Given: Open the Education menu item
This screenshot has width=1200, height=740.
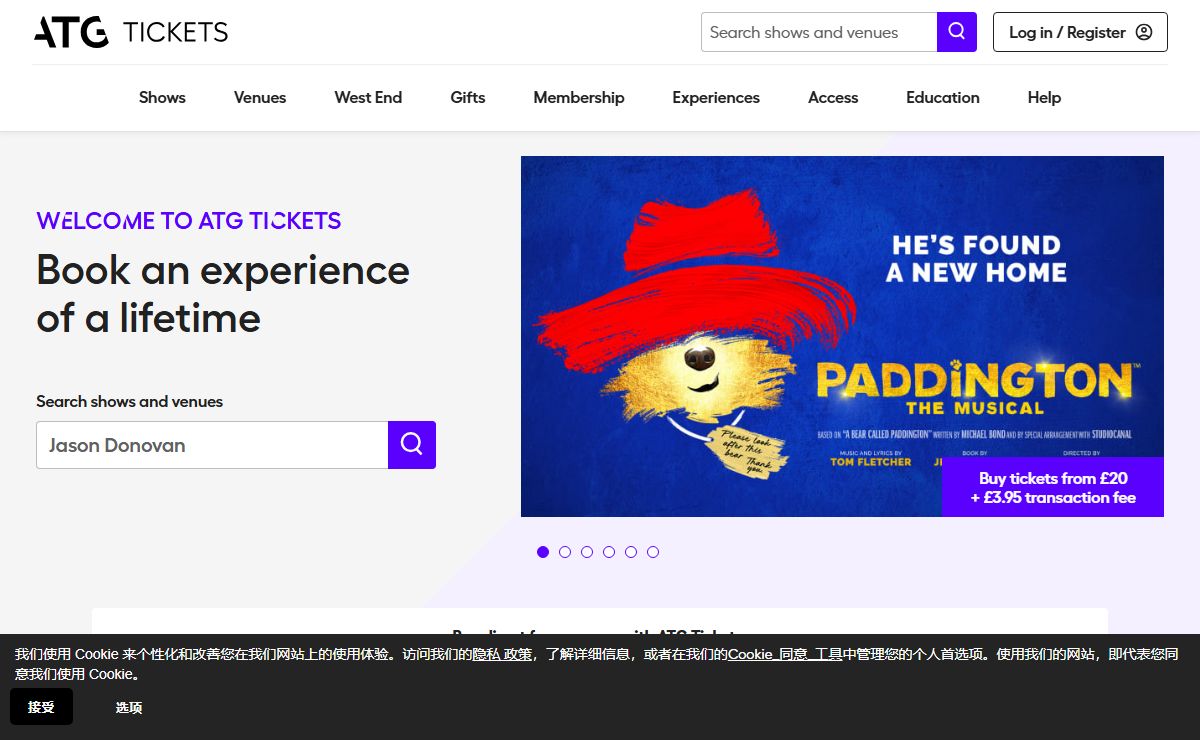Looking at the screenshot, I should click(943, 97).
